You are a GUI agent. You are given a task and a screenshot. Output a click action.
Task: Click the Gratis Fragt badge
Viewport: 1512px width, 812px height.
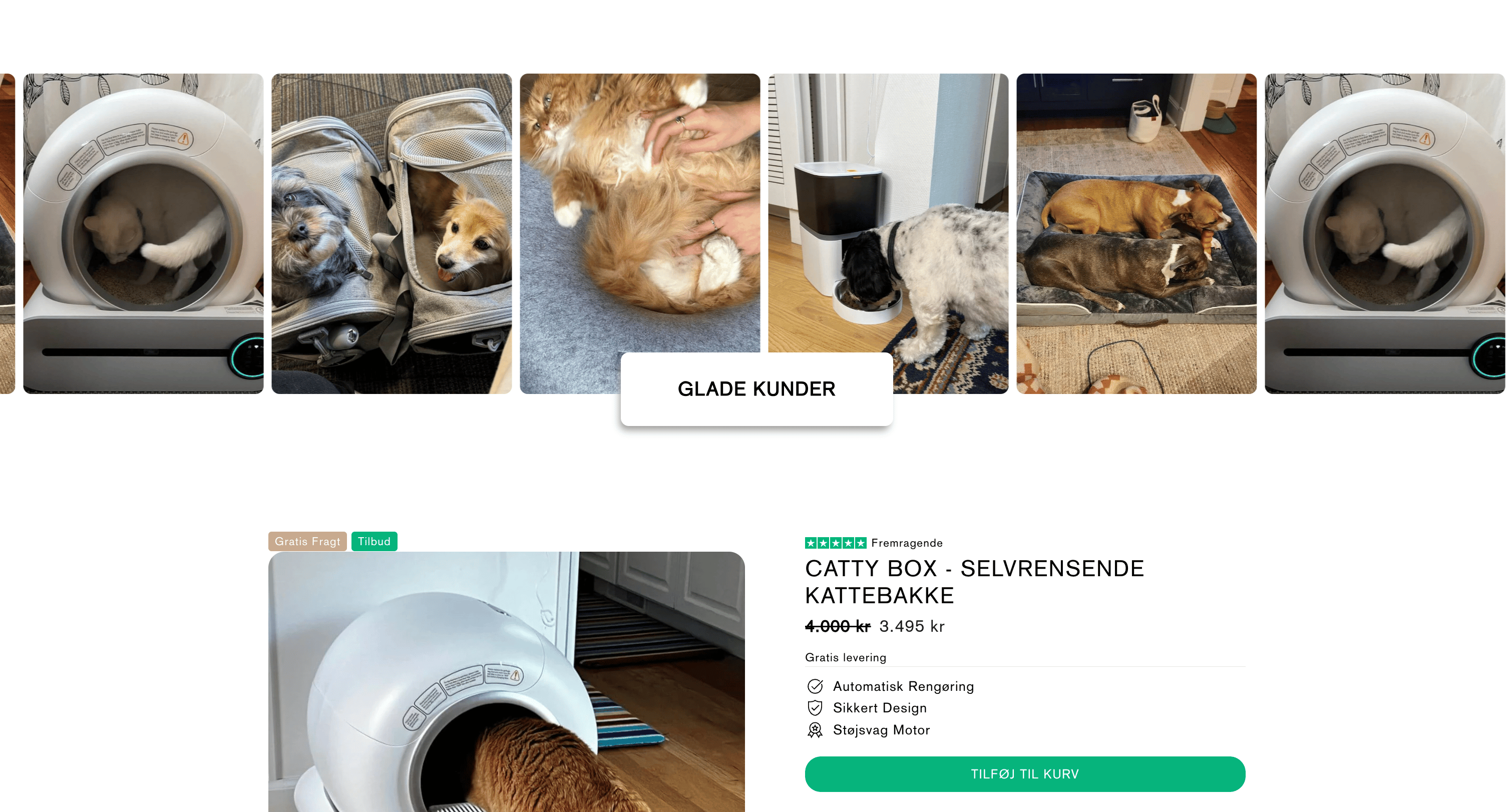pos(307,541)
